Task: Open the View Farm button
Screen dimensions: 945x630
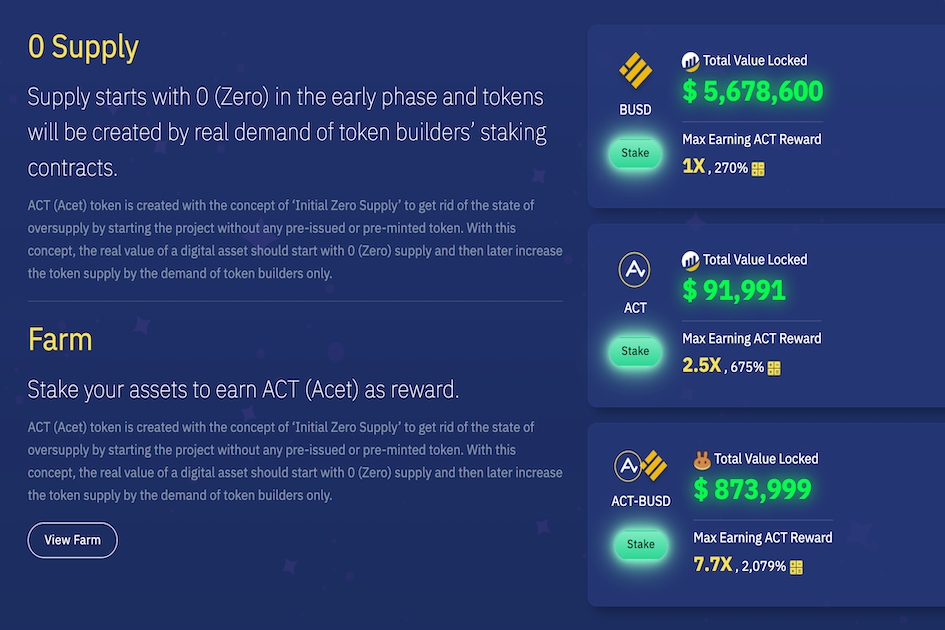Action: tap(72, 540)
